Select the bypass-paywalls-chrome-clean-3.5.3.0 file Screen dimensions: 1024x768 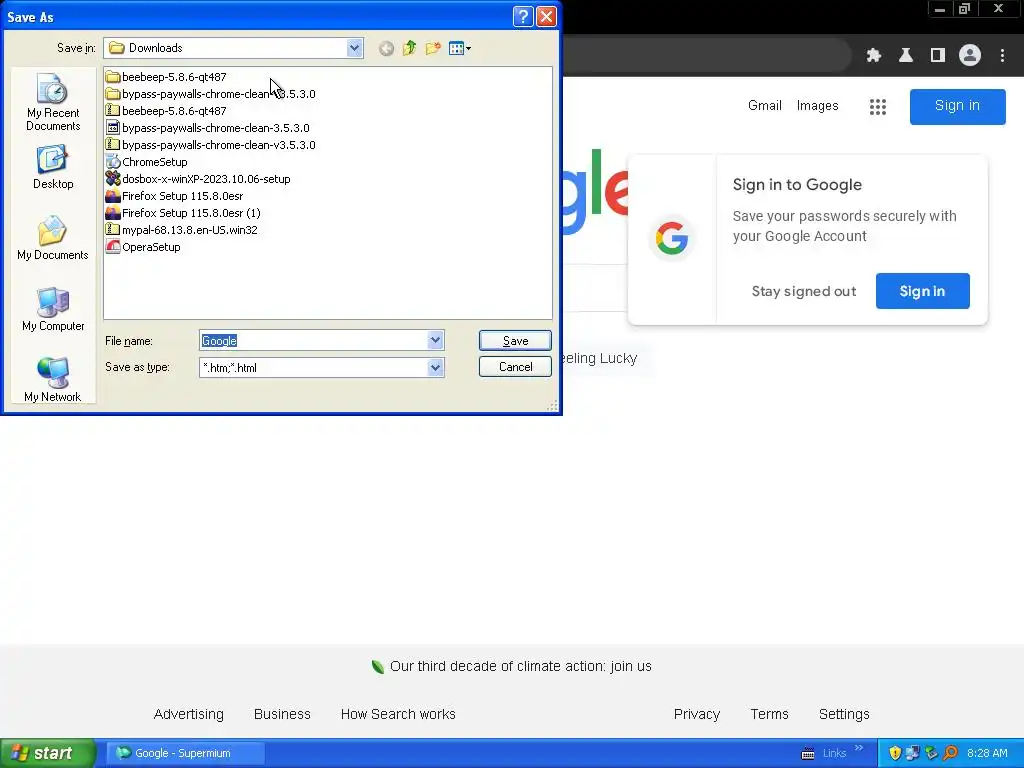208,128
